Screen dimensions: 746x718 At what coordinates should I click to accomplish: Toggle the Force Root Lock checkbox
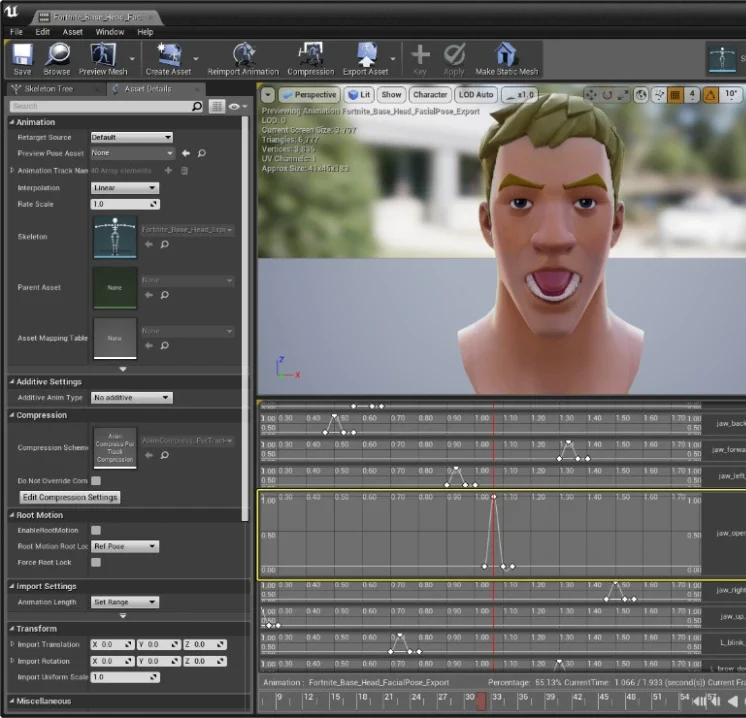coord(96,562)
